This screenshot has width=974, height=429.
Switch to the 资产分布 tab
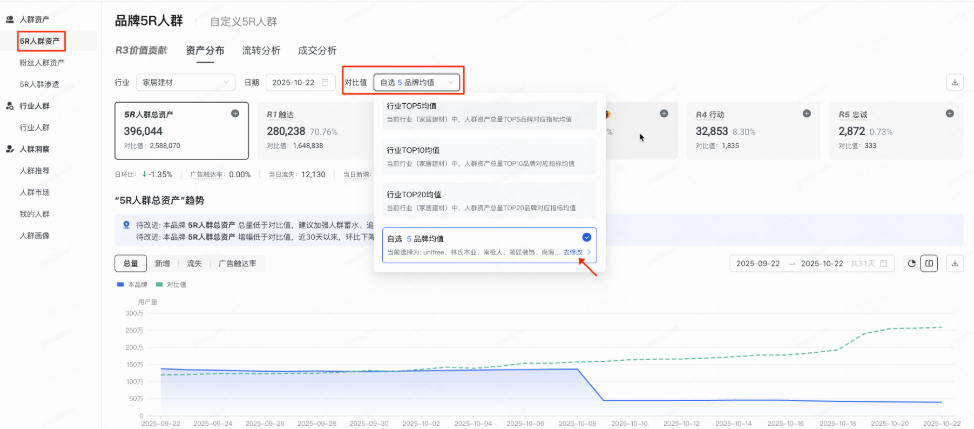click(x=205, y=51)
